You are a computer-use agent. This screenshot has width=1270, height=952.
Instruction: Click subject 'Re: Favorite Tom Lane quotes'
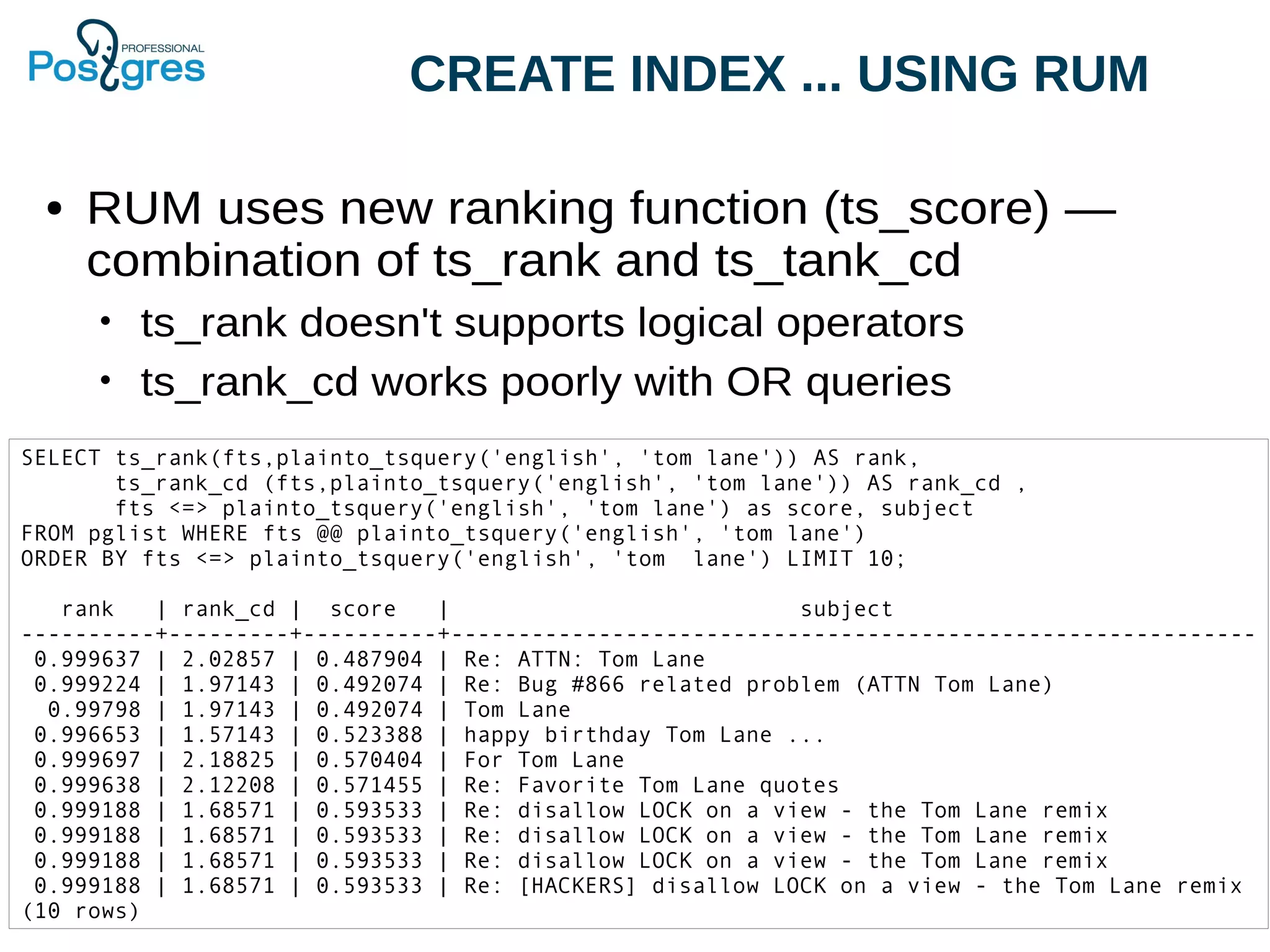coord(651,785)
